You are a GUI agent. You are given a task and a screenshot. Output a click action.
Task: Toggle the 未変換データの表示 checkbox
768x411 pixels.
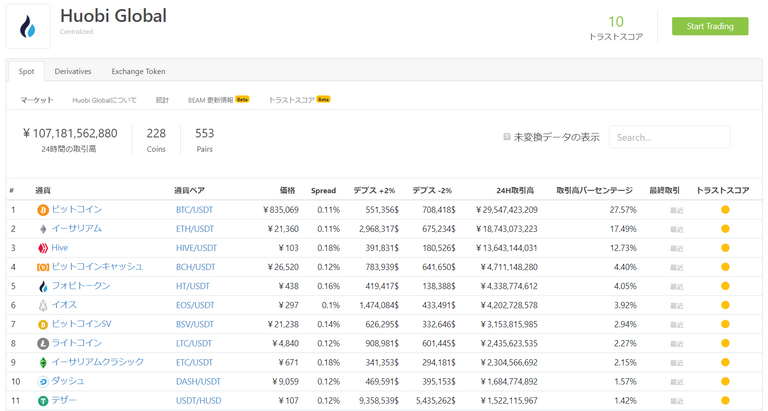coord(507,137)
